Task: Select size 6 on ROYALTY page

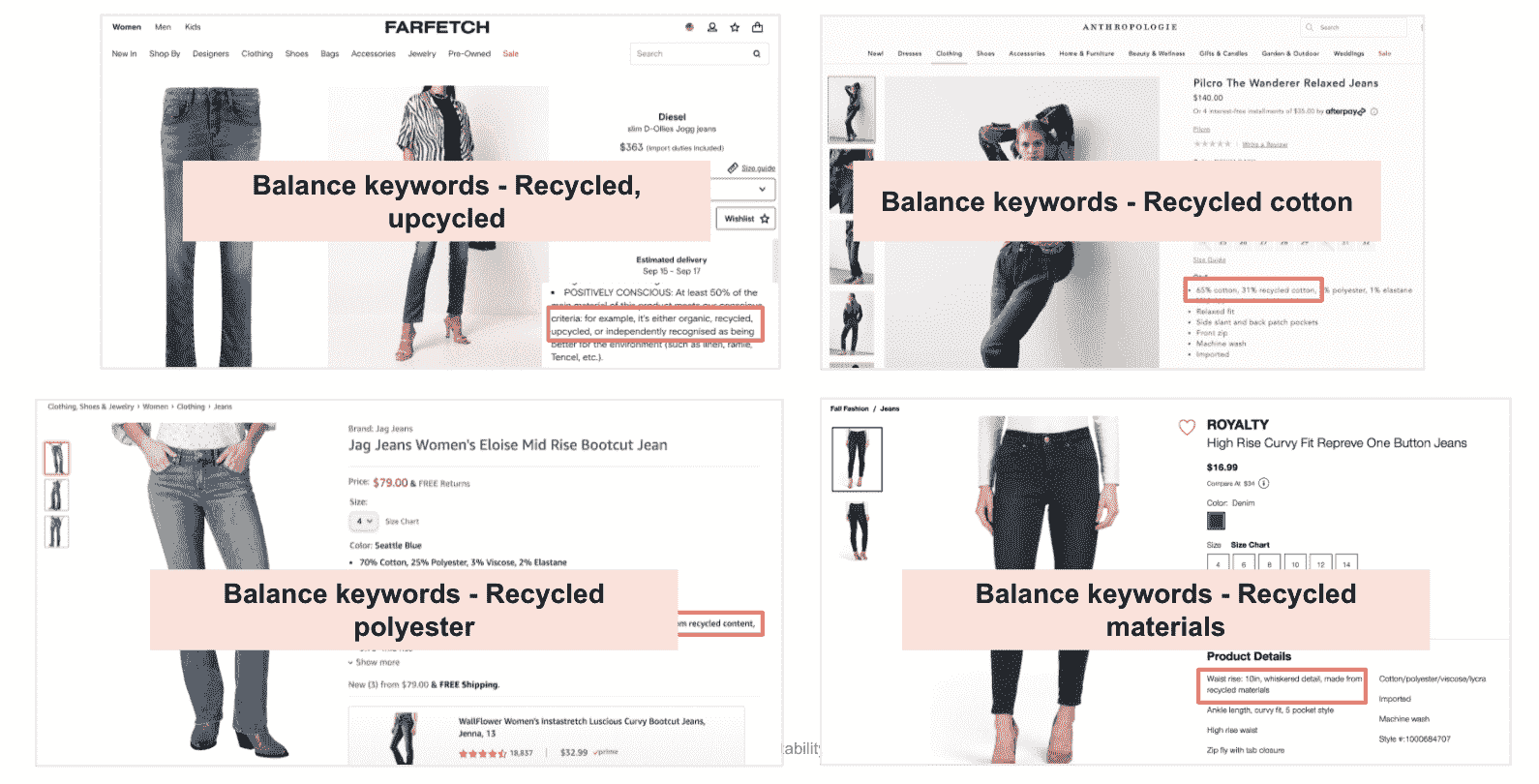Action: point(1244,563)
